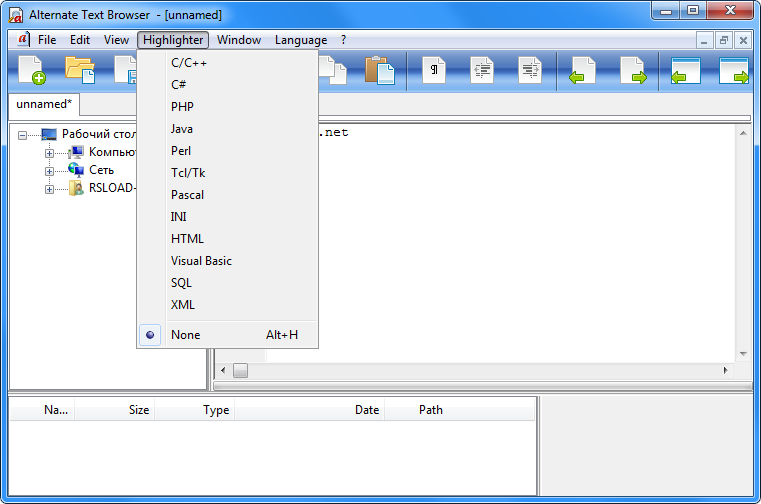
Task: Click the previous document green arrow icon
Action: 582,70
